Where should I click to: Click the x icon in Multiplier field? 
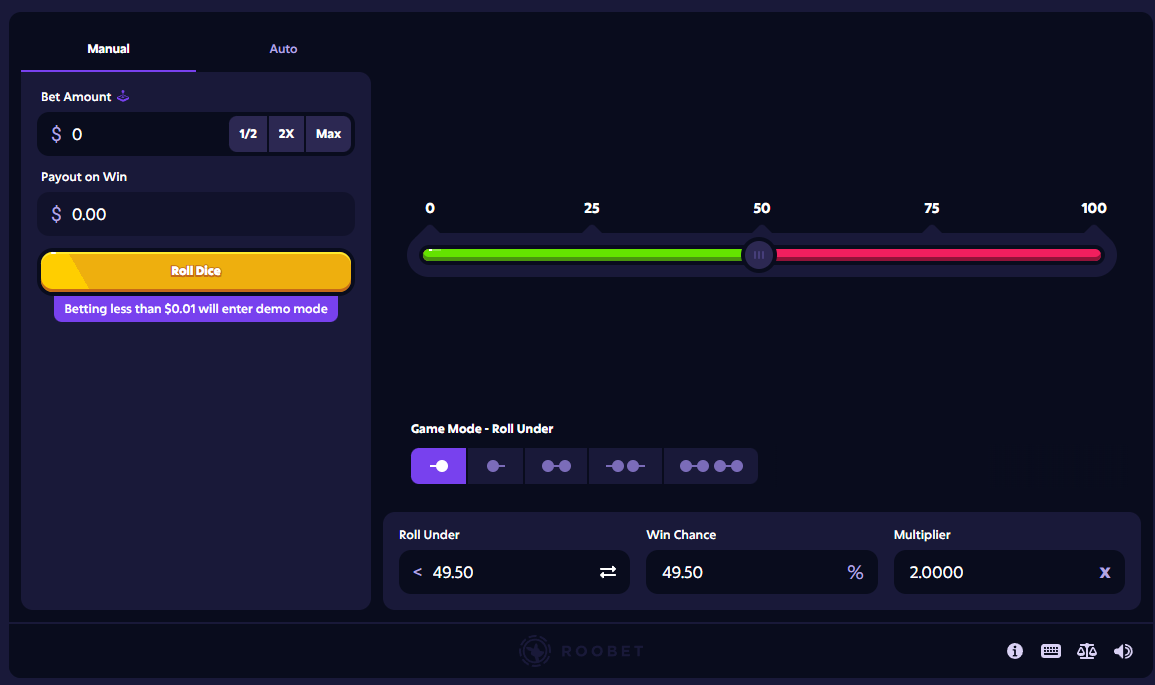tap(1105, 572)
